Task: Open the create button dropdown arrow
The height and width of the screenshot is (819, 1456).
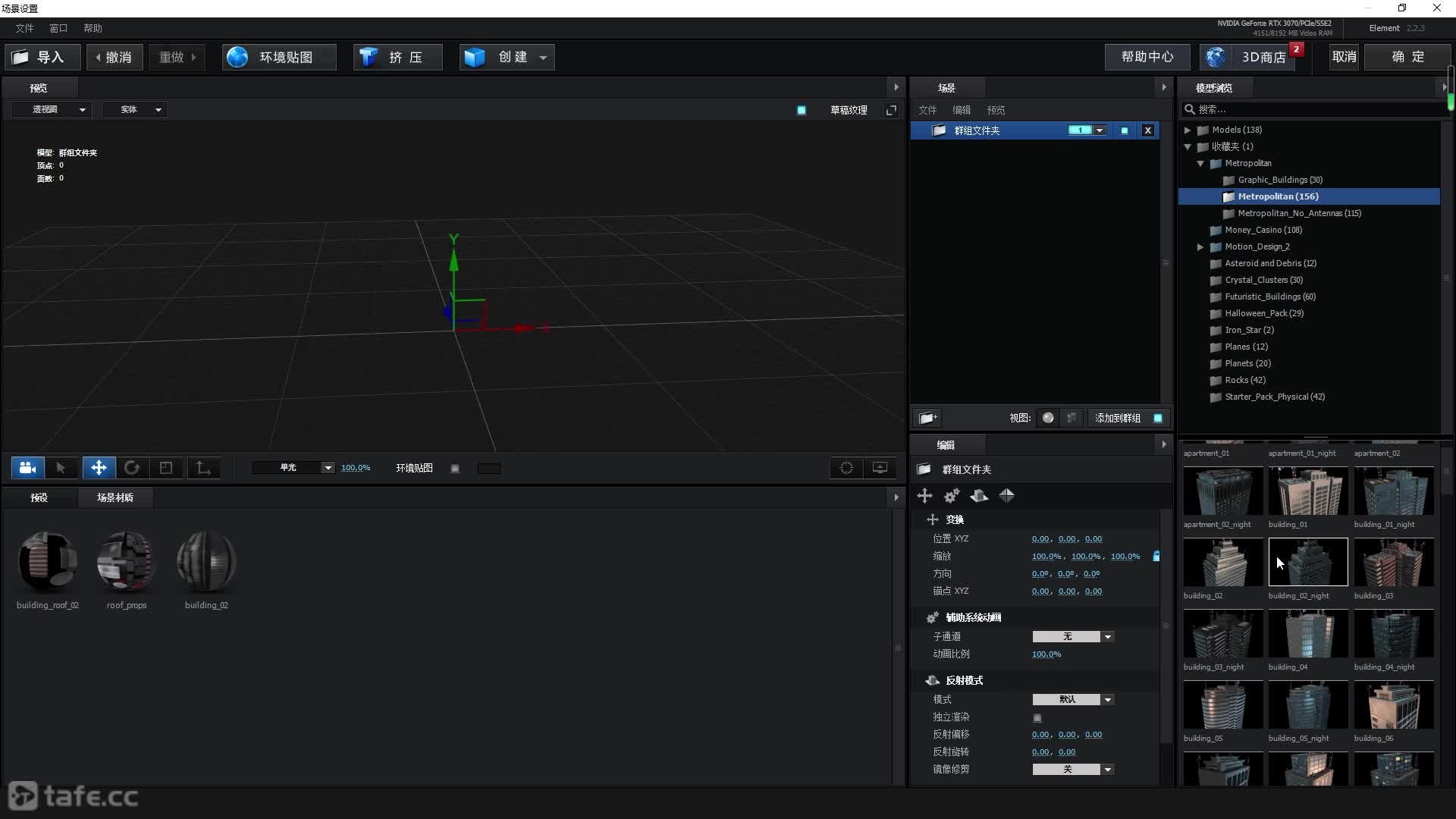Action: pyautogui.click(x=543, y=58)
